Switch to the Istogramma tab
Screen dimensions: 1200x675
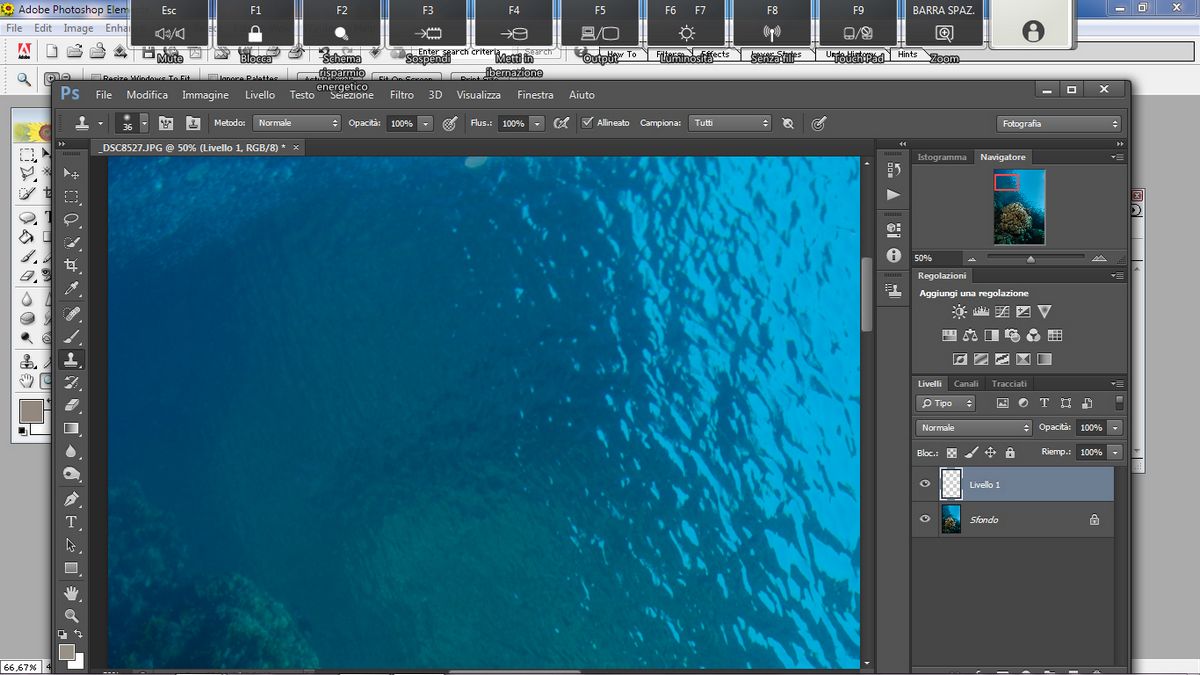(x=942, y=157)
